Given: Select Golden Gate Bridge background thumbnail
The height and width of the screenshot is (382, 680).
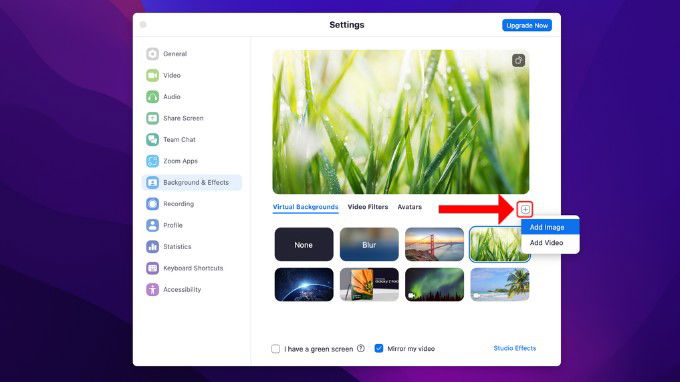Looking at the screenshot, I should [x=434, y=245].
